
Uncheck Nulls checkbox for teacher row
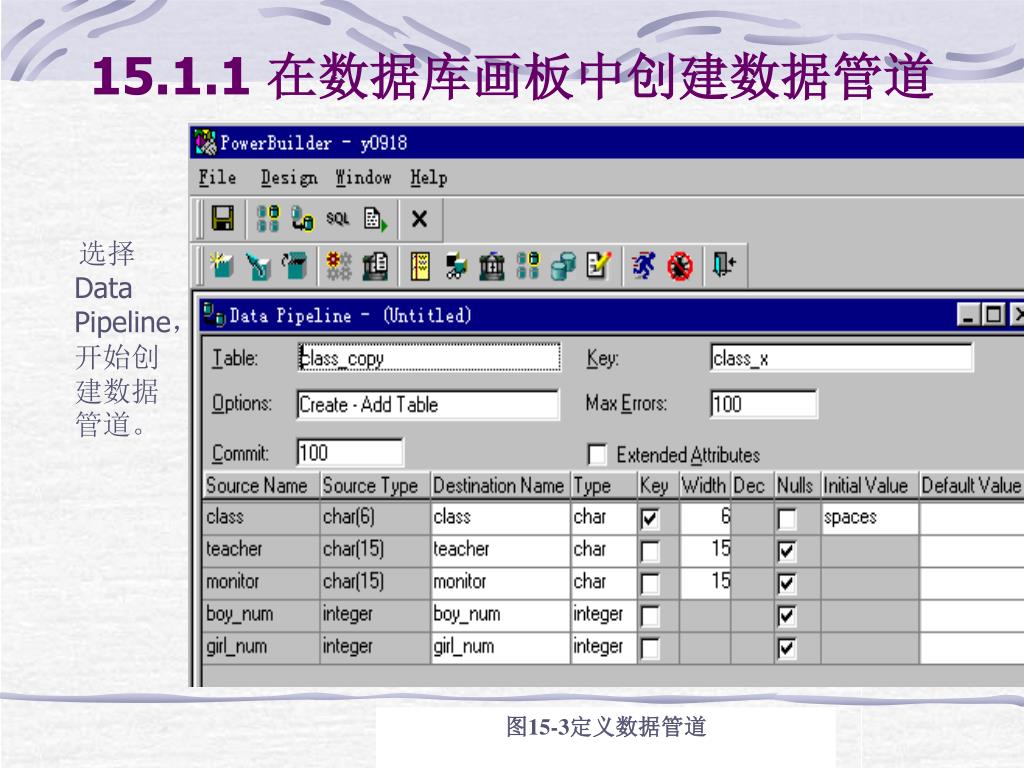click(x=787, y=552)
